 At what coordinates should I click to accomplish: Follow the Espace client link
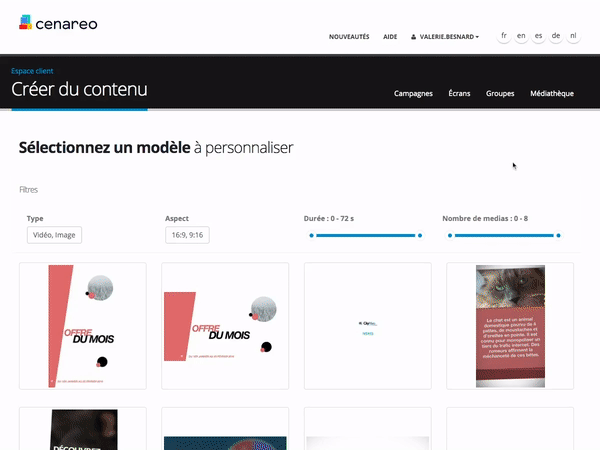click(32, 71)
